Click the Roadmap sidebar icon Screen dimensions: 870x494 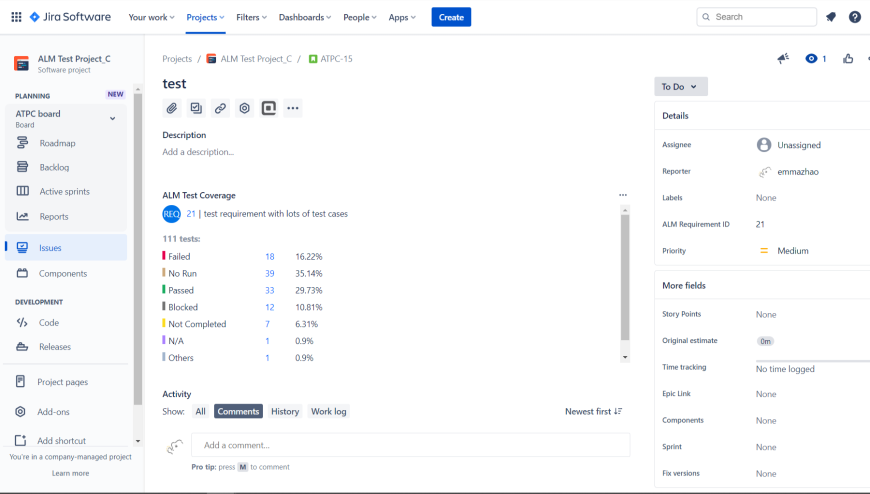click(22, 143)
